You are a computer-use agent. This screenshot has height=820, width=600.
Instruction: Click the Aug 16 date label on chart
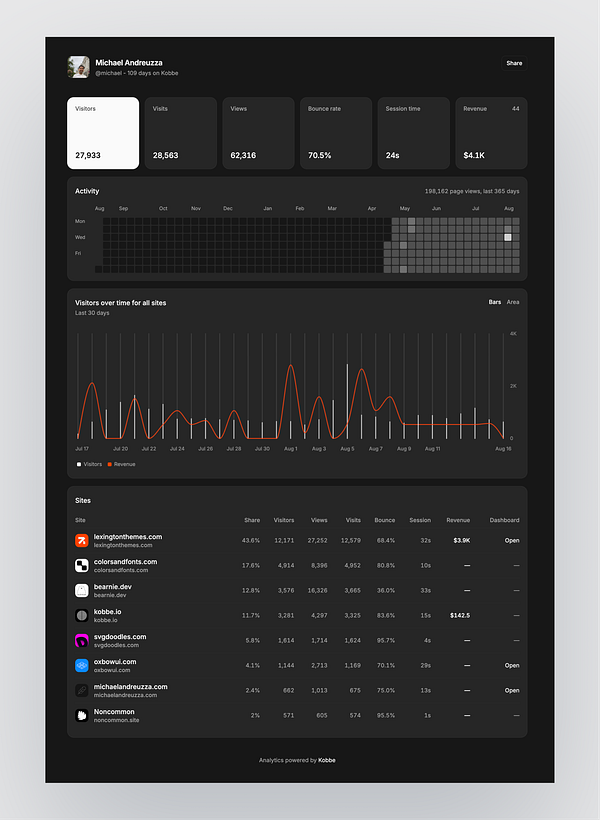point(503,449)
